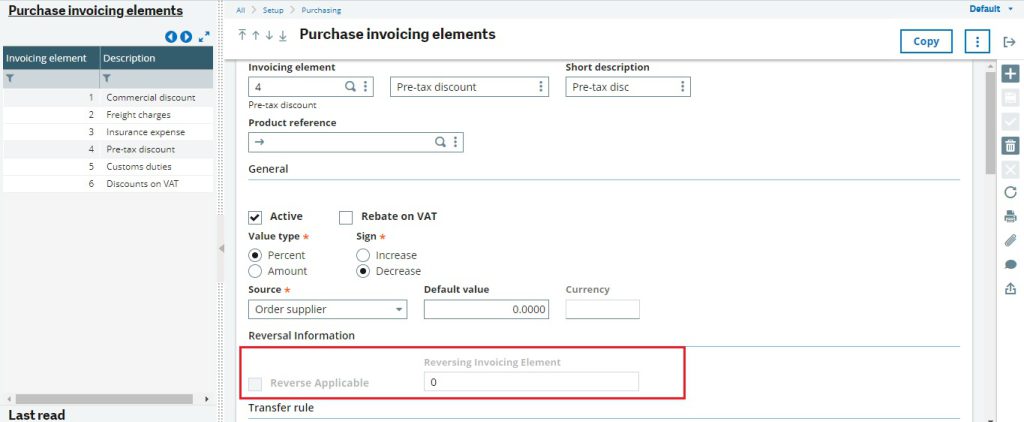Open the Source dropdown showing Order supplier
This screenshot has width=1024, height=422.
[x=327, y=310]
